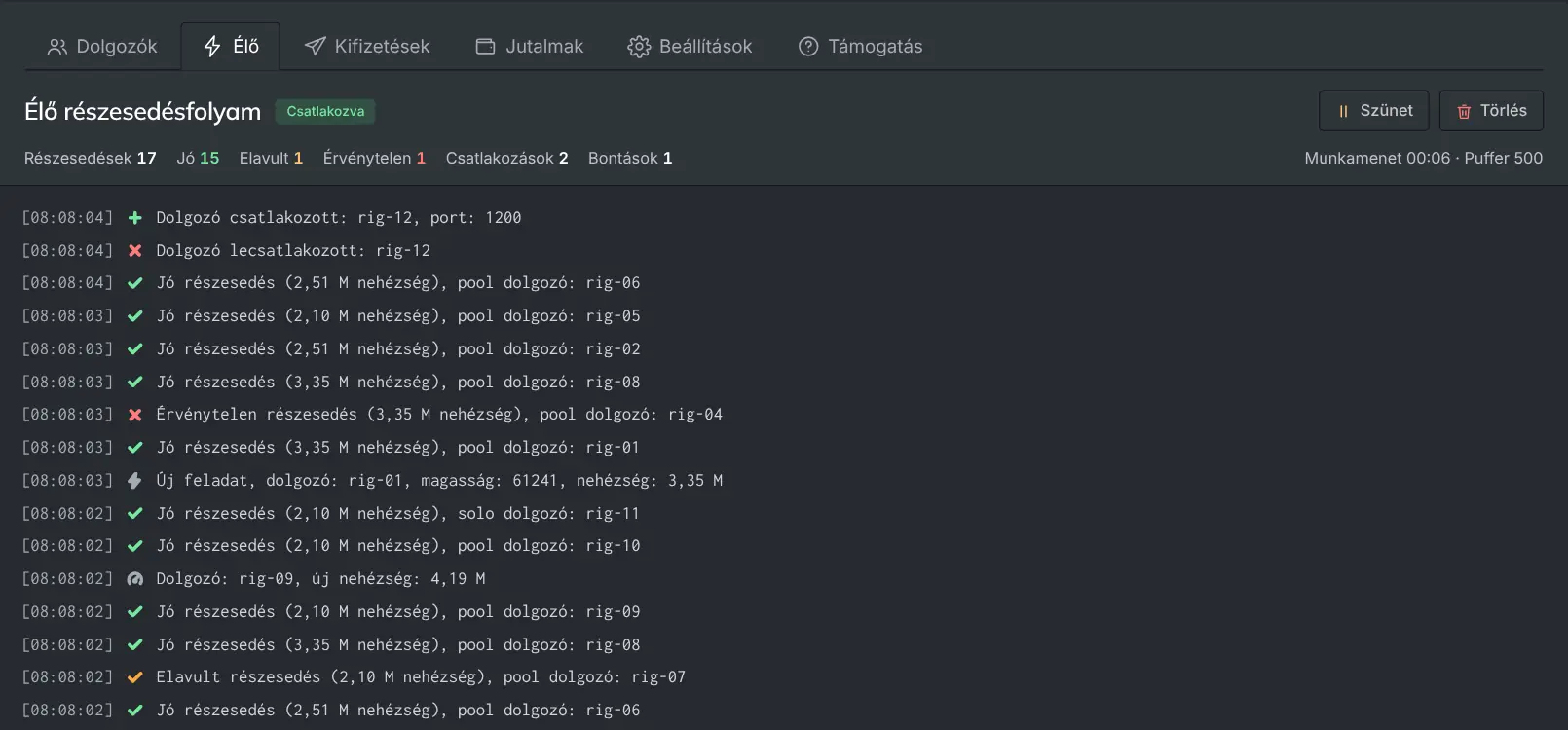
Task: Click the lightning icon on Új feladat row
Action: [x=135, y=481]
